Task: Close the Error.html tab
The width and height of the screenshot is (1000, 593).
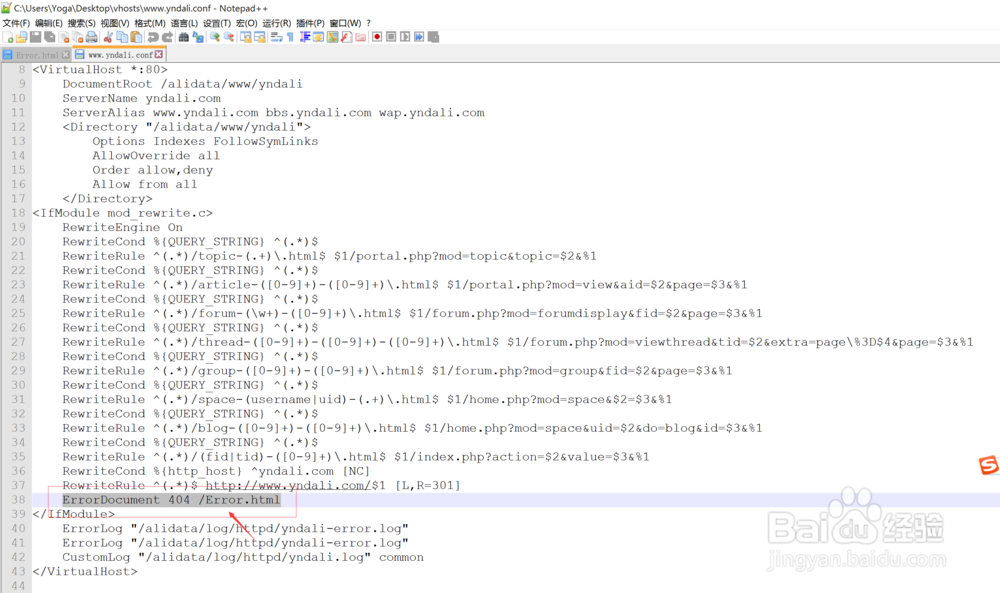Action: pyautogui.click(x=66, y=55)
